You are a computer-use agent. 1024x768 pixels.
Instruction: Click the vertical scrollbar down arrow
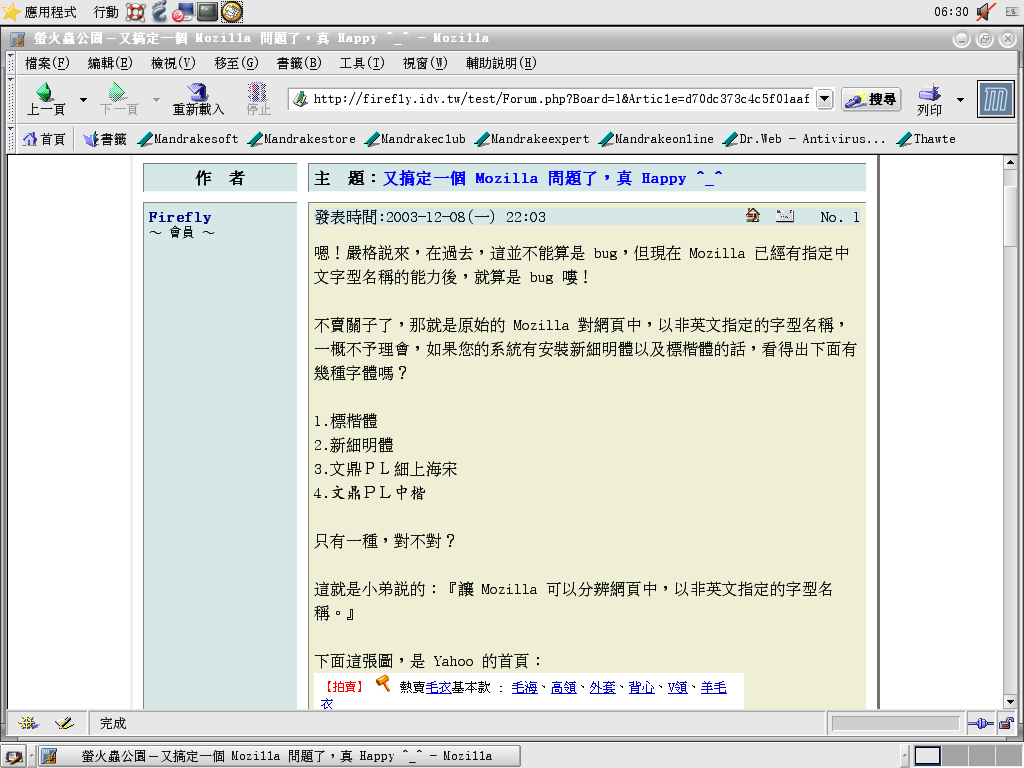click(1010, 702)
